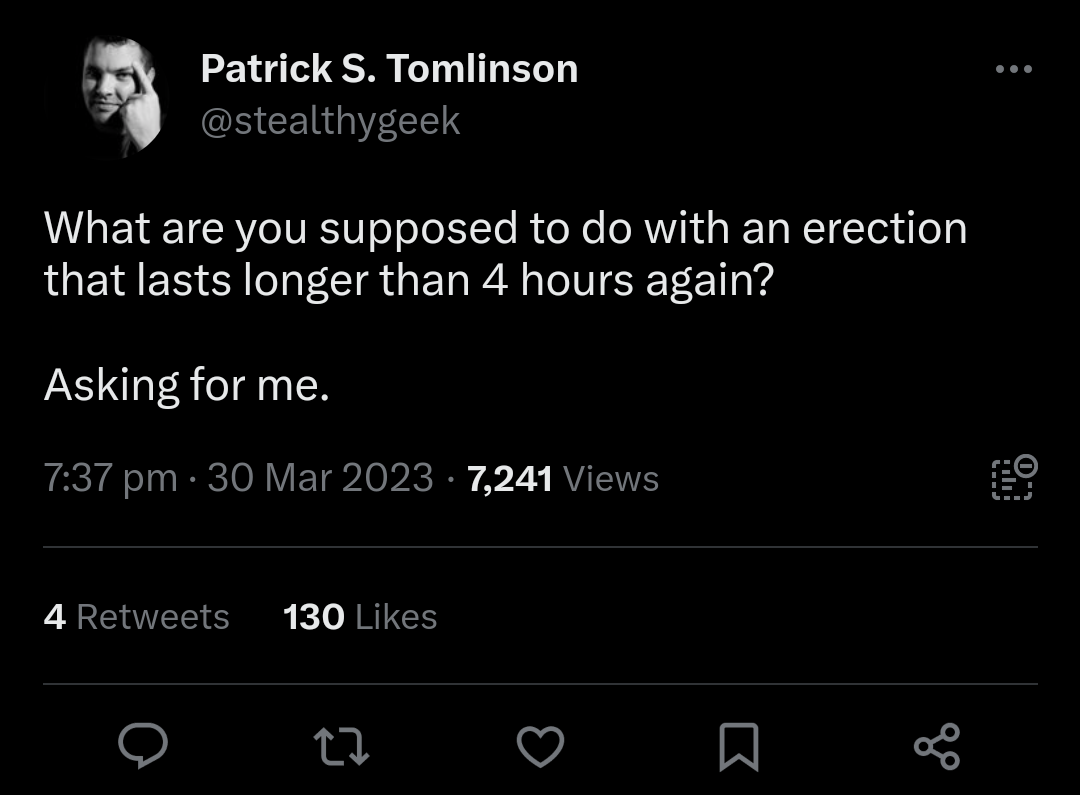This screenshot has width=1080, height=795.
Task: Click the bold number 4 before Retweets
Action: click(x=55, y=617)
